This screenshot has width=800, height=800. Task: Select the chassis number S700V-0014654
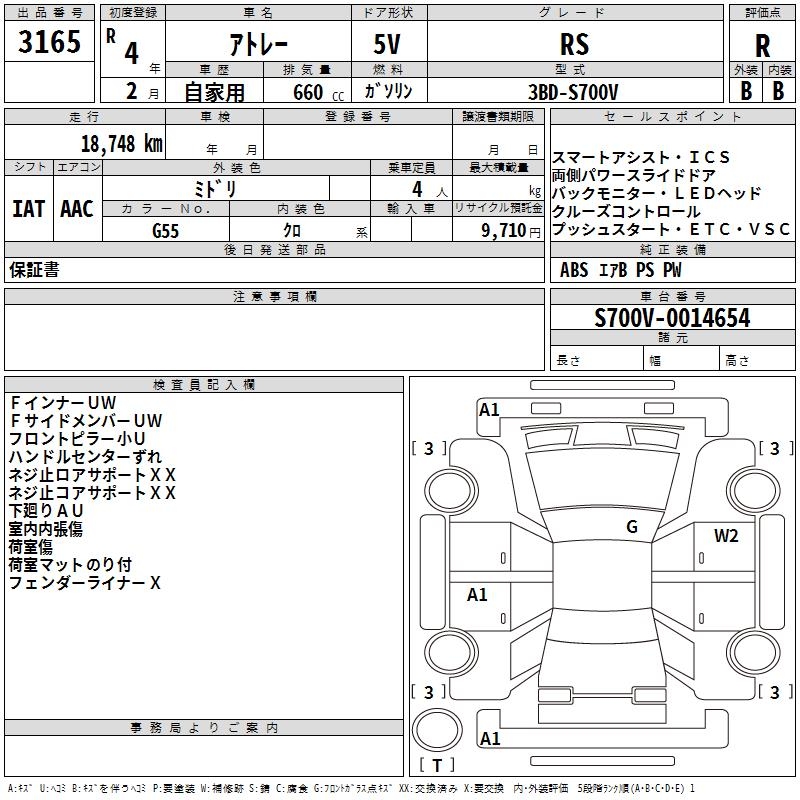[x=672, y=318]
